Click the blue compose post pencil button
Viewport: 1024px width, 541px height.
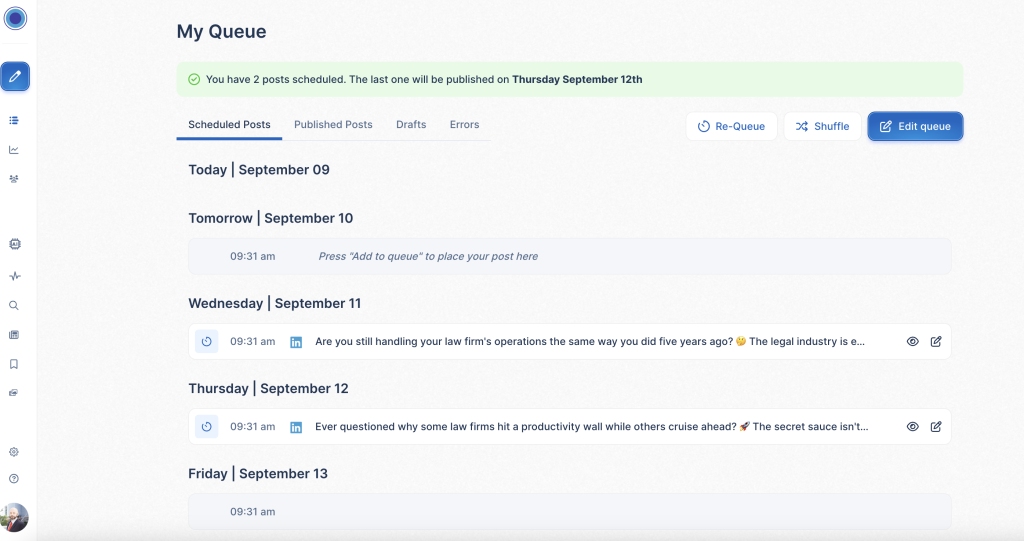point(15,76)
